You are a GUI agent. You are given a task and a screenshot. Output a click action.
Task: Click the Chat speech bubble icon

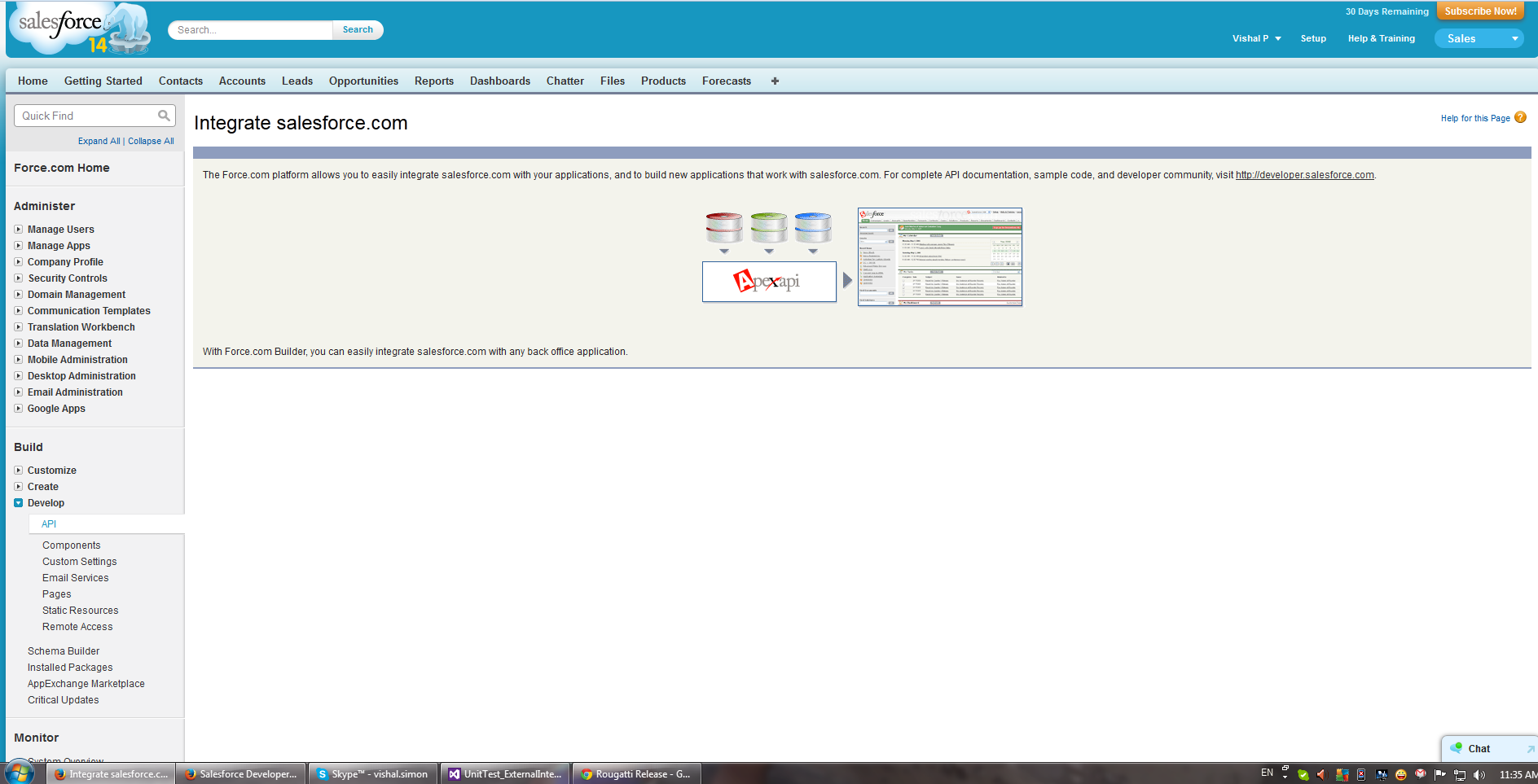[1456, 748]
